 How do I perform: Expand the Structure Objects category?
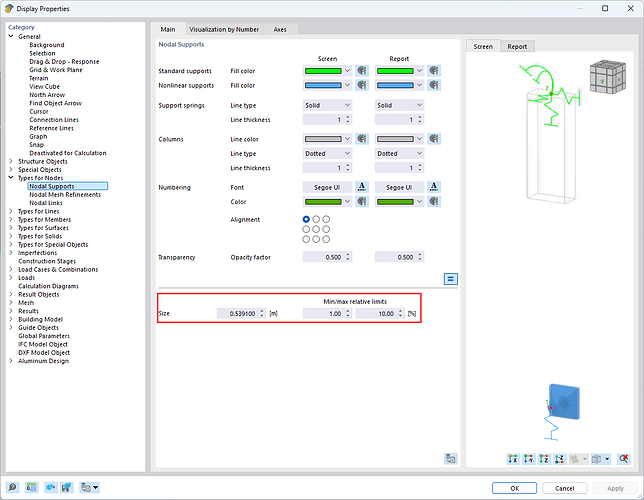(11, 161)
